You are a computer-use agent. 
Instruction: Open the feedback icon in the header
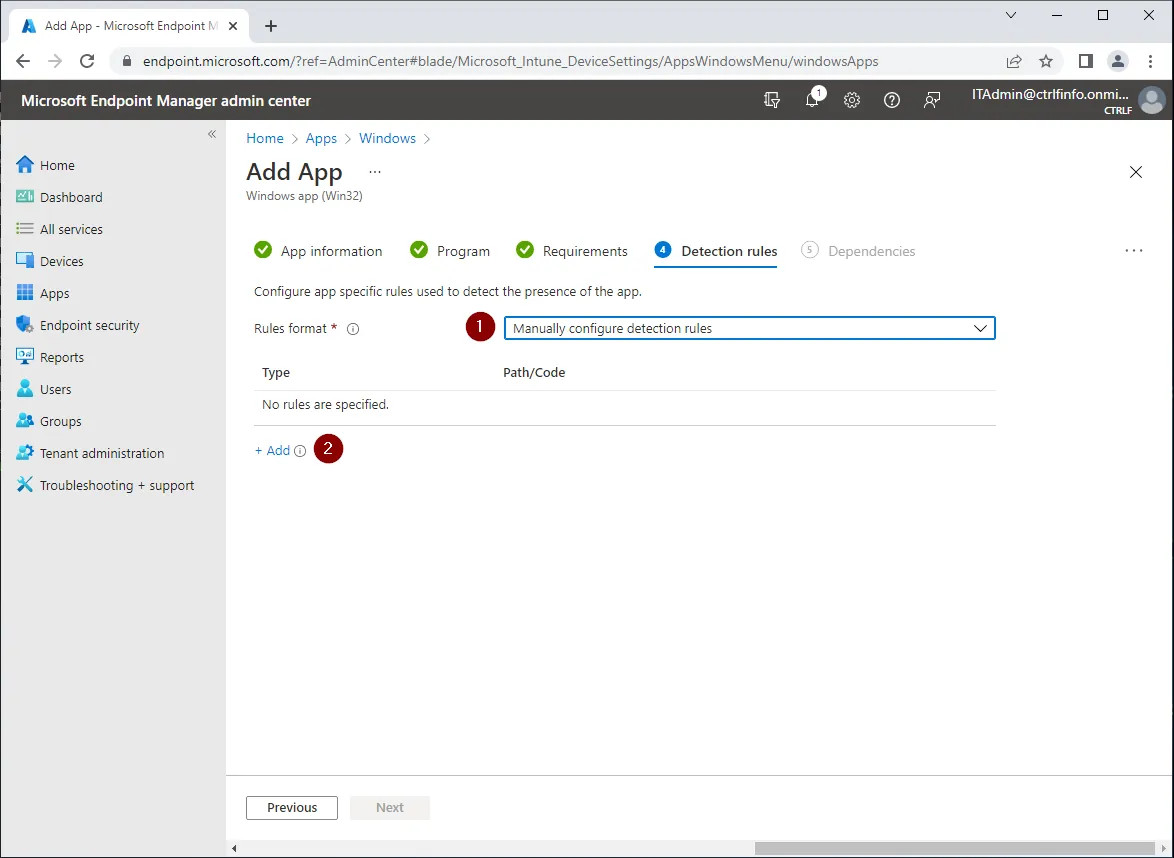pos(931,100)
